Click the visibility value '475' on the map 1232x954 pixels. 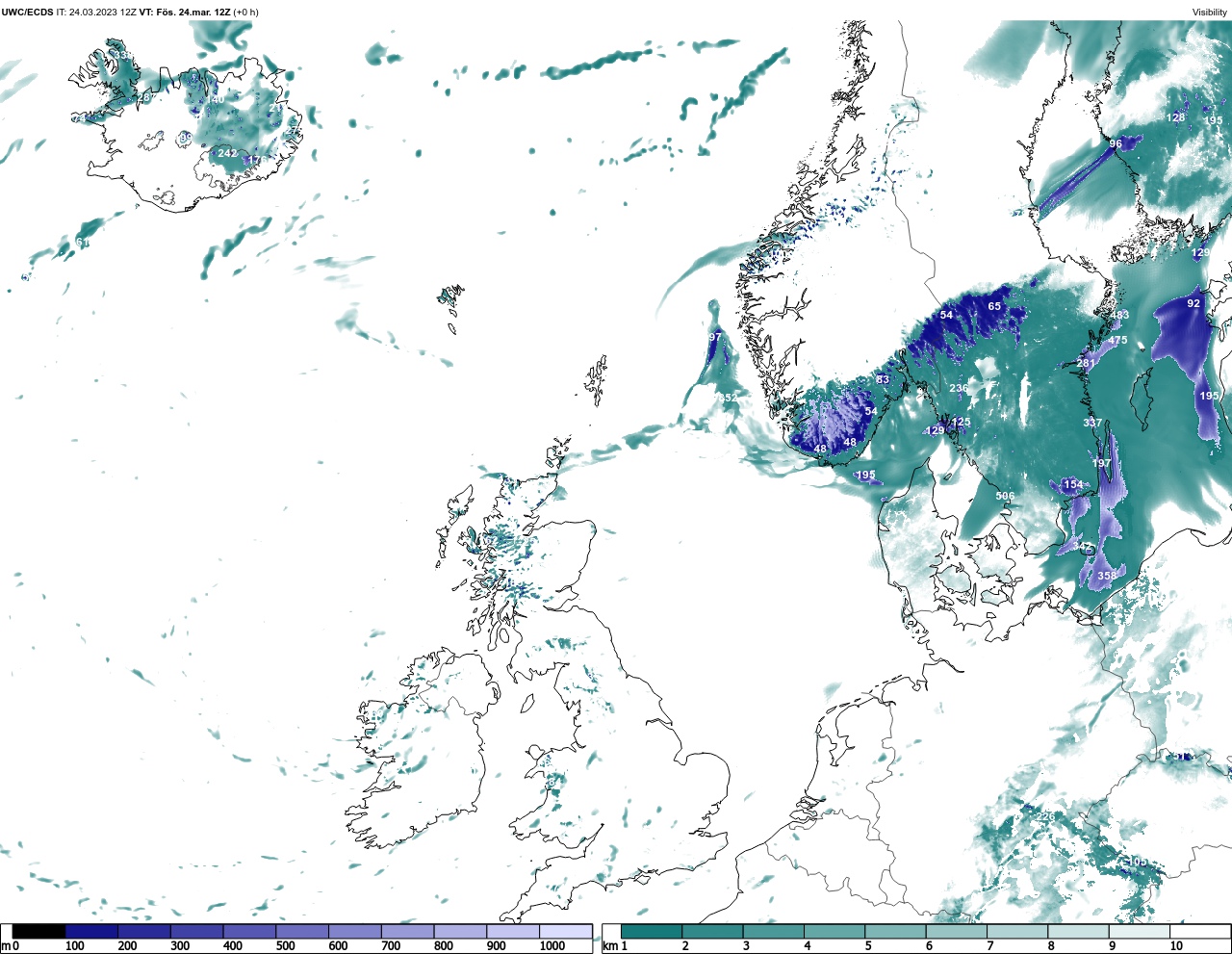[1117, 341]
